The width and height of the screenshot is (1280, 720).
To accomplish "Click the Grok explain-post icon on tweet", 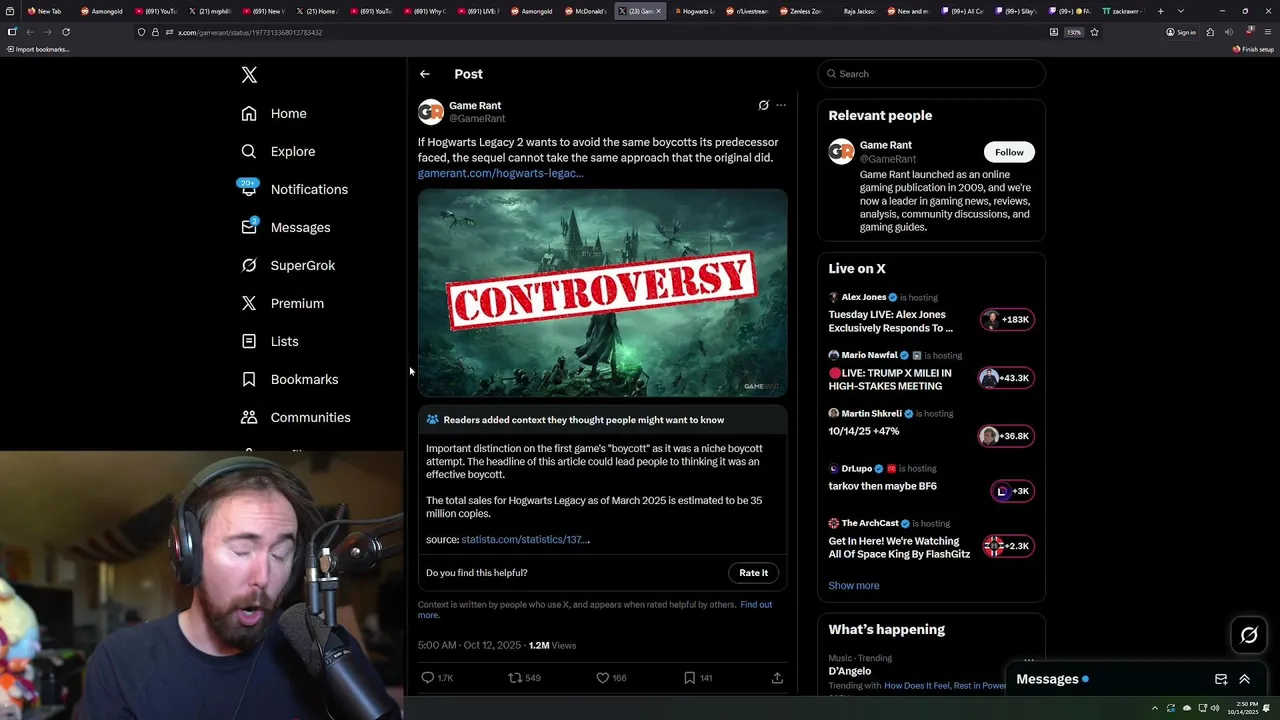I will (x=763, y=105).
